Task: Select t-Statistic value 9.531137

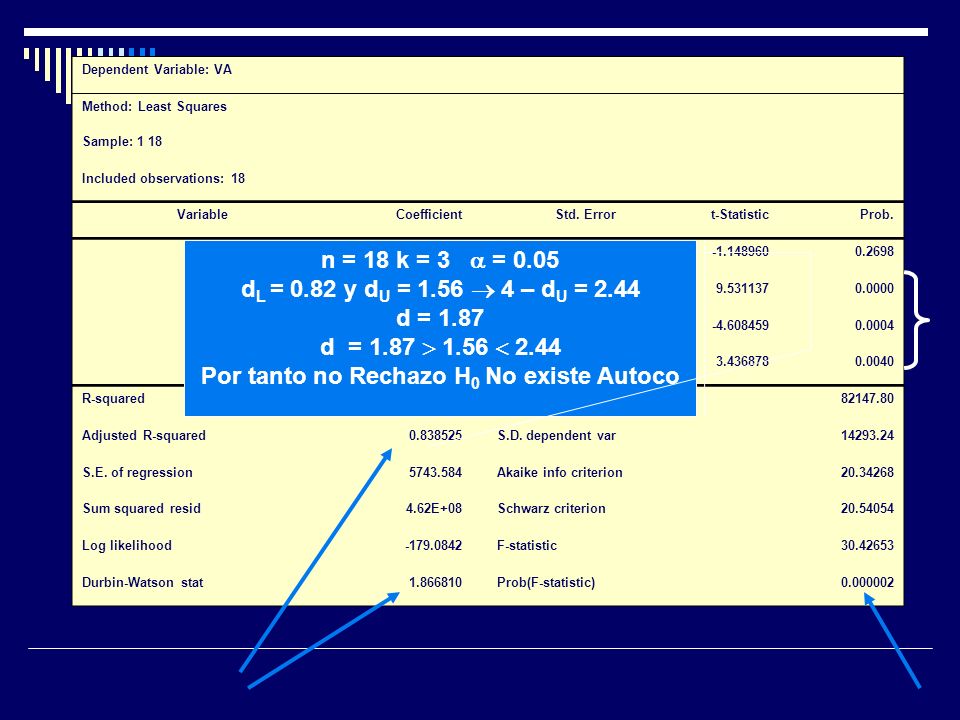Action: click(742, 288)
